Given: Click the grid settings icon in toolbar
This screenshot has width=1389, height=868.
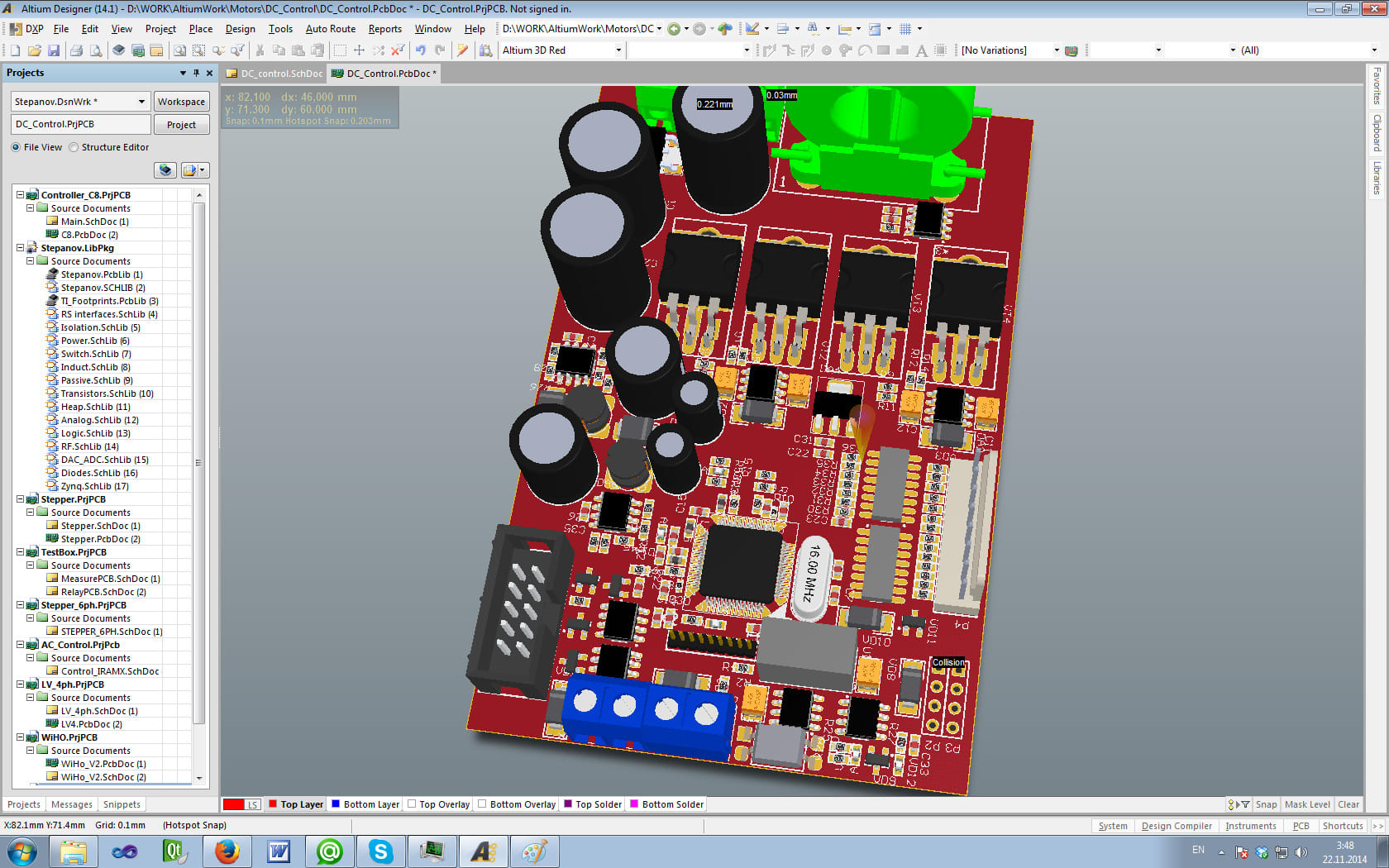Looking at the screenshot, I should (x=906, y=29).
